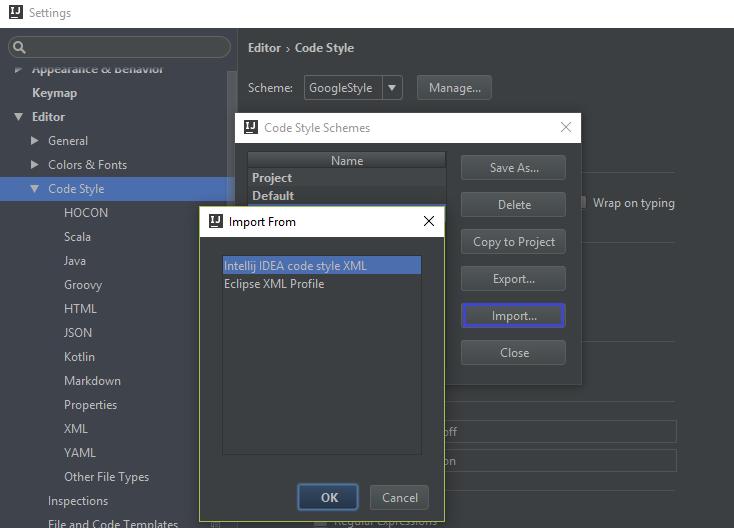Viewport: 734px width, 528px height.
Task: Close the Code Style Schemes dialog
Action: [566, 128]
